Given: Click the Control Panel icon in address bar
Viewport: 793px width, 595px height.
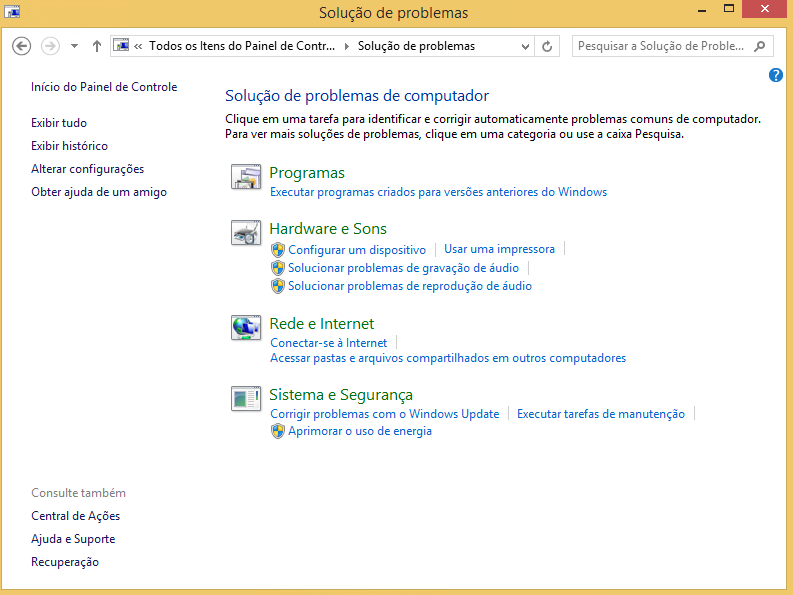Looking at the screenshot, I should [121, 46].
